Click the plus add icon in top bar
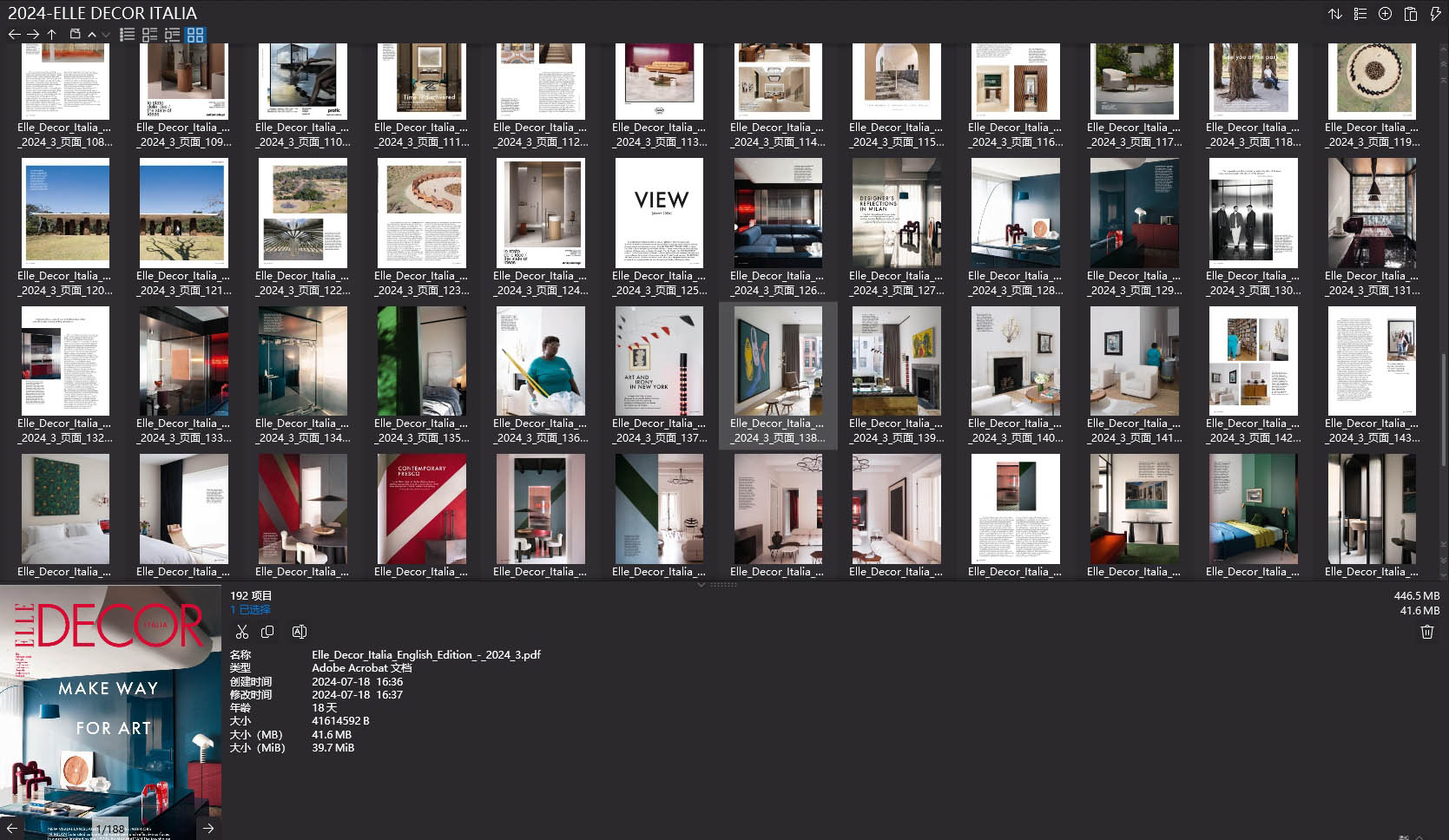The width and height of the screenshot is (1449, 840). coord(1385,14)
